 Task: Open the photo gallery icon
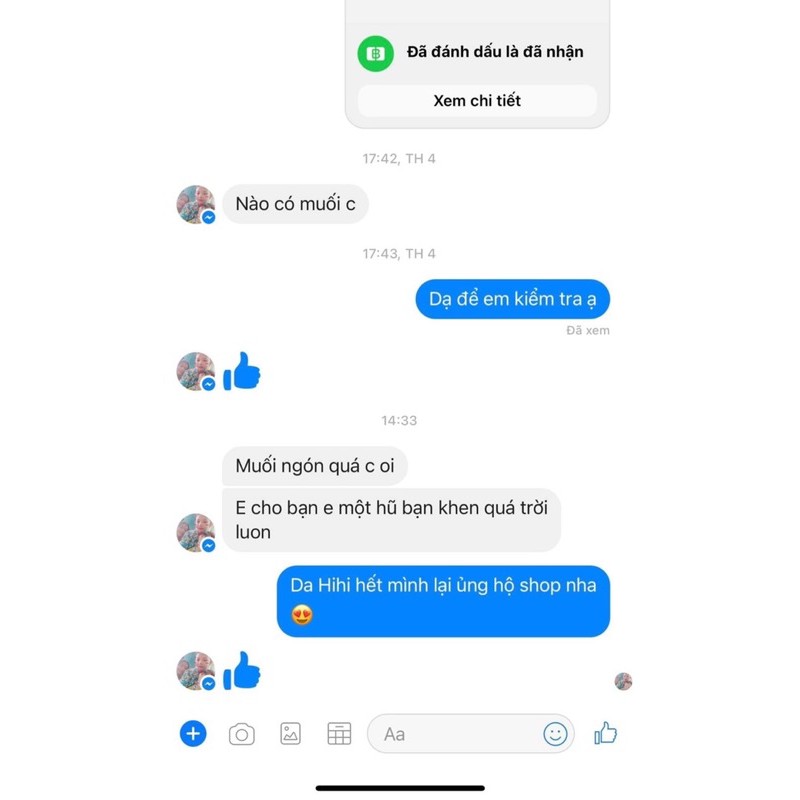tap(290, 734)
